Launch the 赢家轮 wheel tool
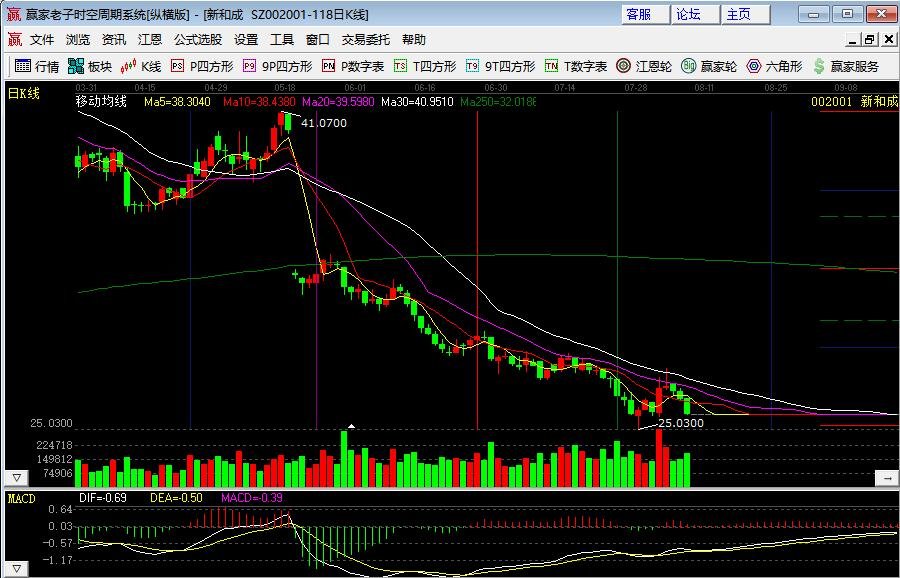This screenshot has height=578, width=900. coord(709,67)
